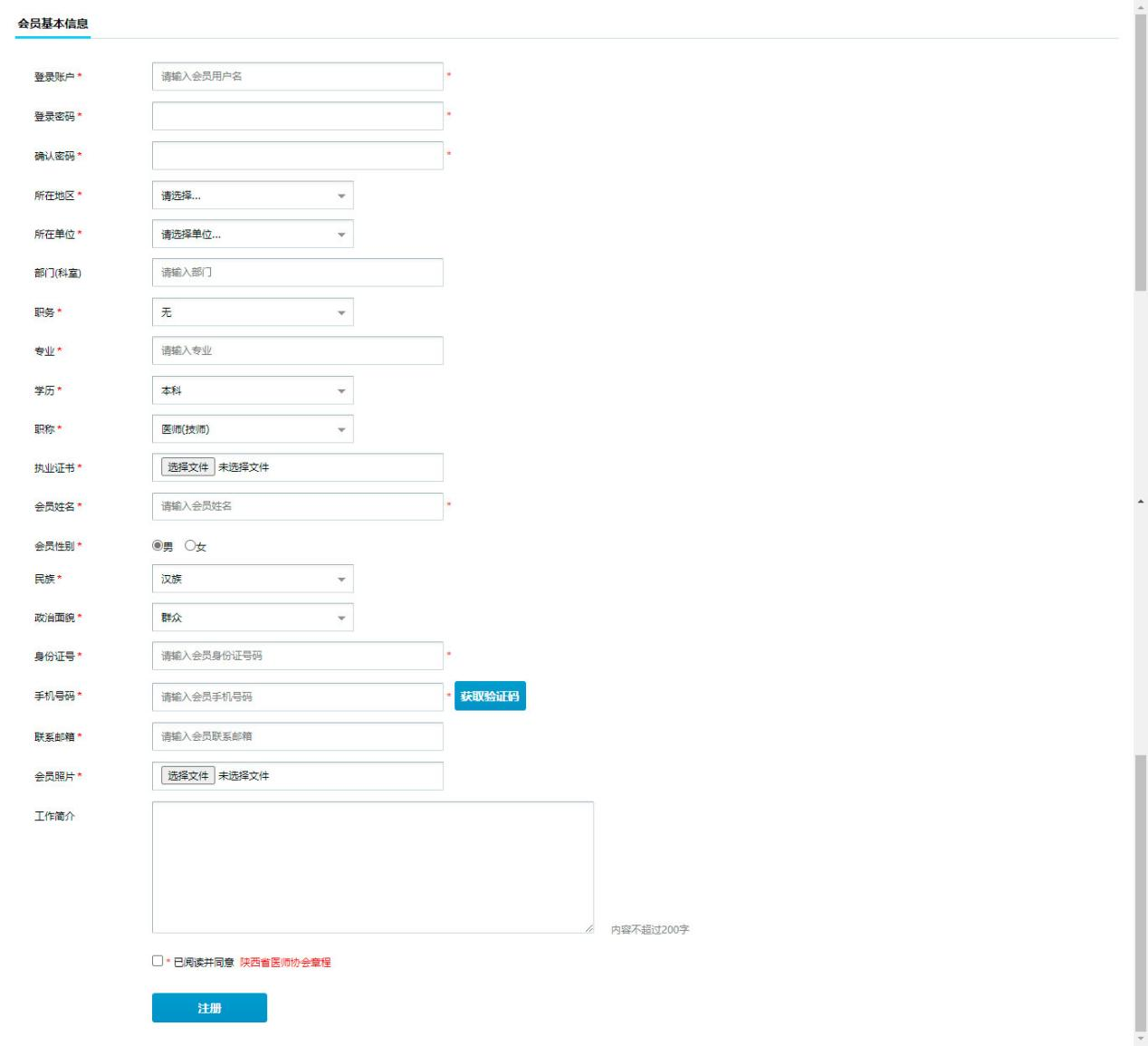Open the 学历 education dropdown
Viewport: 1148px width, 1046px height.
pyautogui.click(x=253, y=390)
